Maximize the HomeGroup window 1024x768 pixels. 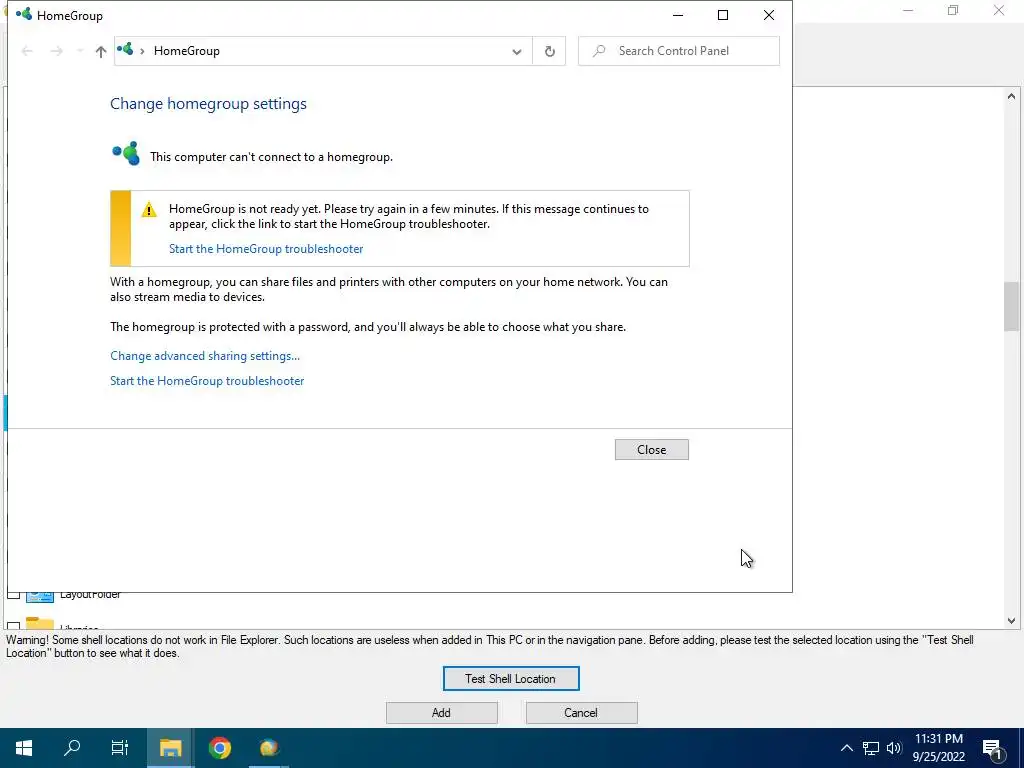tap(723, 15)
